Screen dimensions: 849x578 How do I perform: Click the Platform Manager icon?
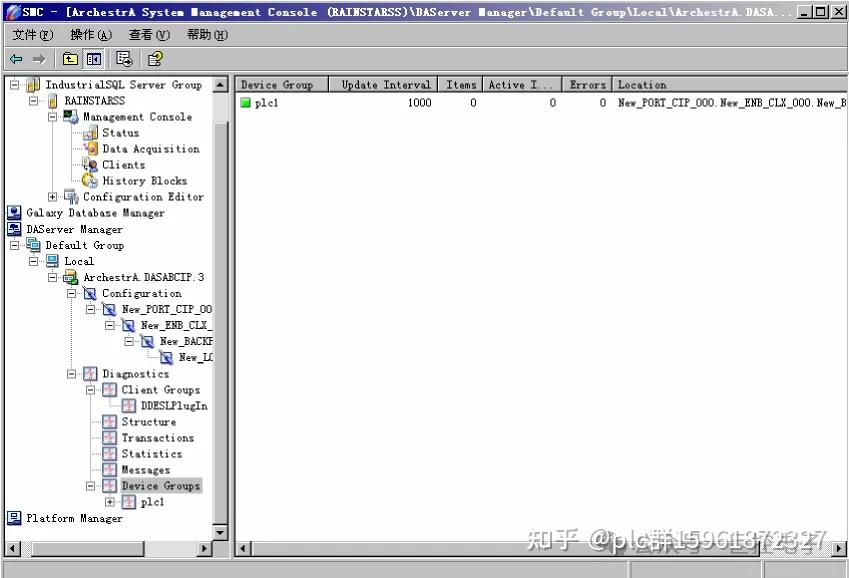coord(15,518)
